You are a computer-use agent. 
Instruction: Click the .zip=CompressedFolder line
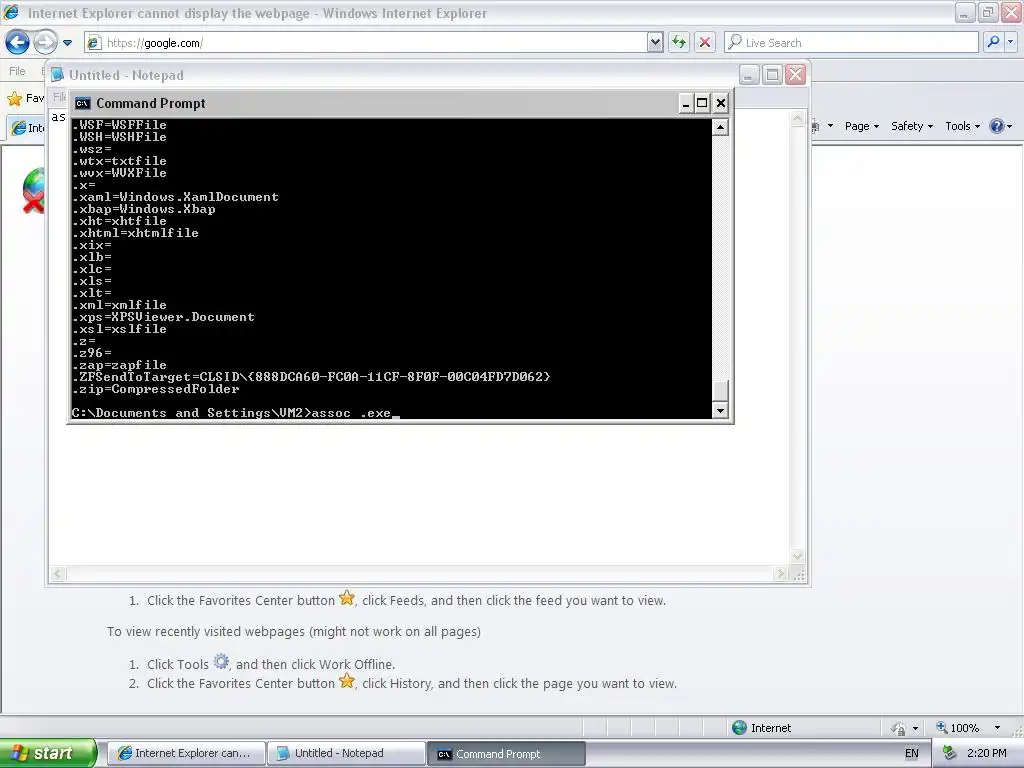(x=156, y=389)
